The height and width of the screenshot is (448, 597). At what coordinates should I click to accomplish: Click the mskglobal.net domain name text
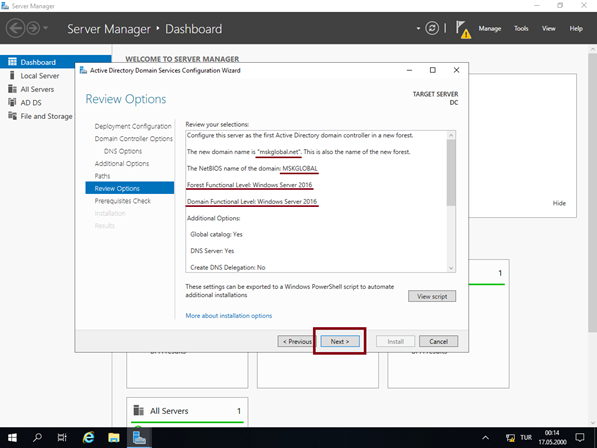(279, 152)
